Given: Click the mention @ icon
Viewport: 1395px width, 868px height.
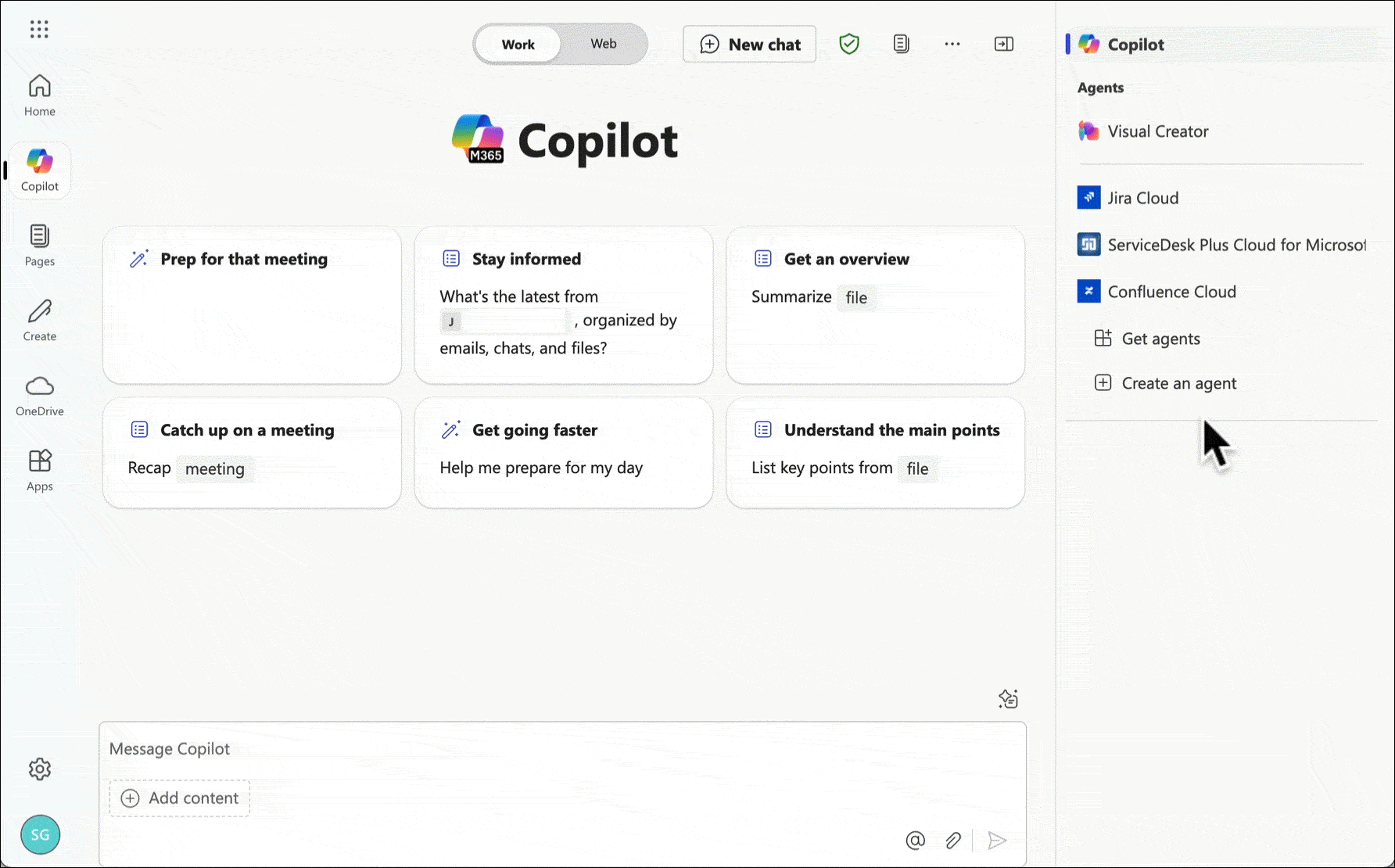Looking at the screenshot, I should pyautogui.click(x=916, y=841).
